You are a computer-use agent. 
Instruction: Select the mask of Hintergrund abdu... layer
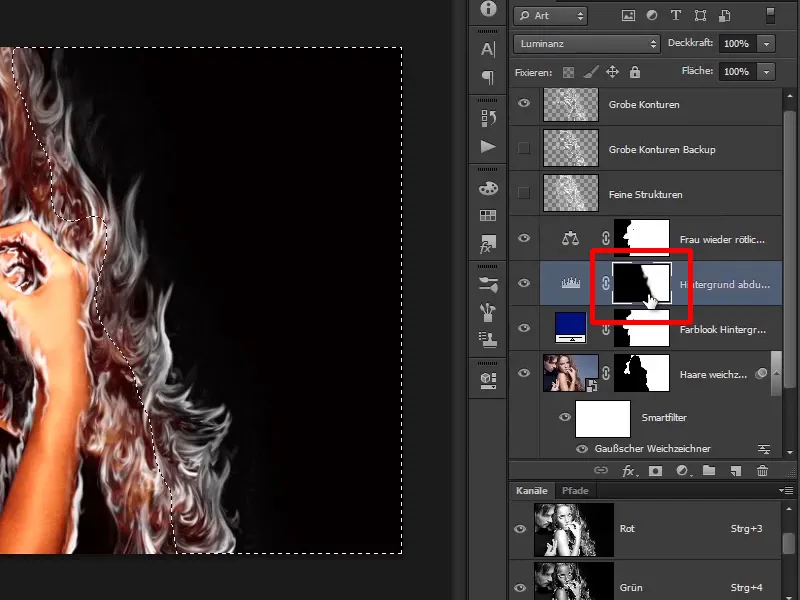[641, 283]
